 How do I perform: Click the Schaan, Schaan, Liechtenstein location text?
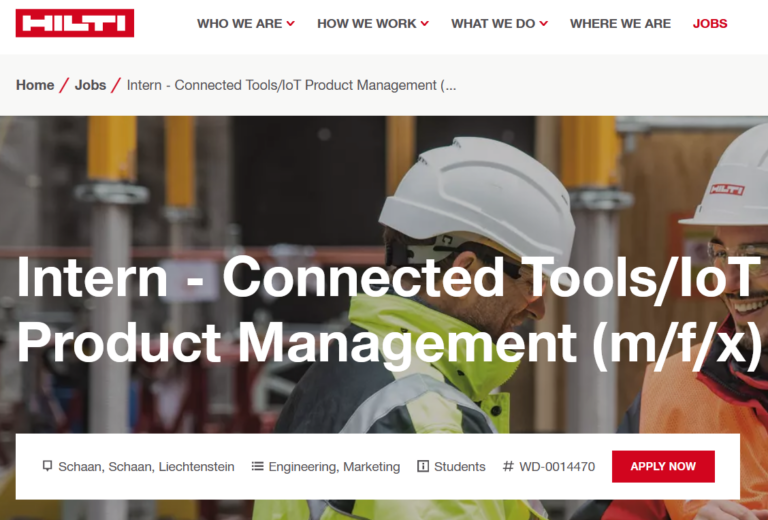point(146,467)
